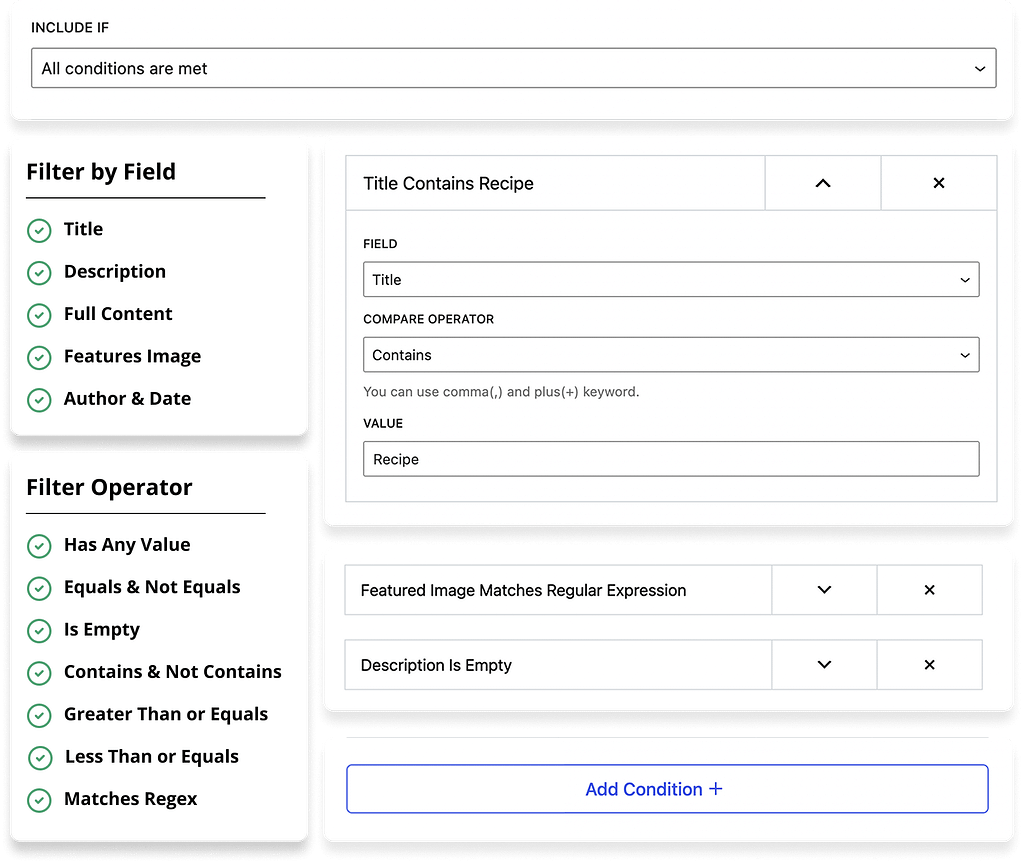1024x863 pixels.
Task: Remove the Description Is Empty condition
Action: click(x=929, y=664)
